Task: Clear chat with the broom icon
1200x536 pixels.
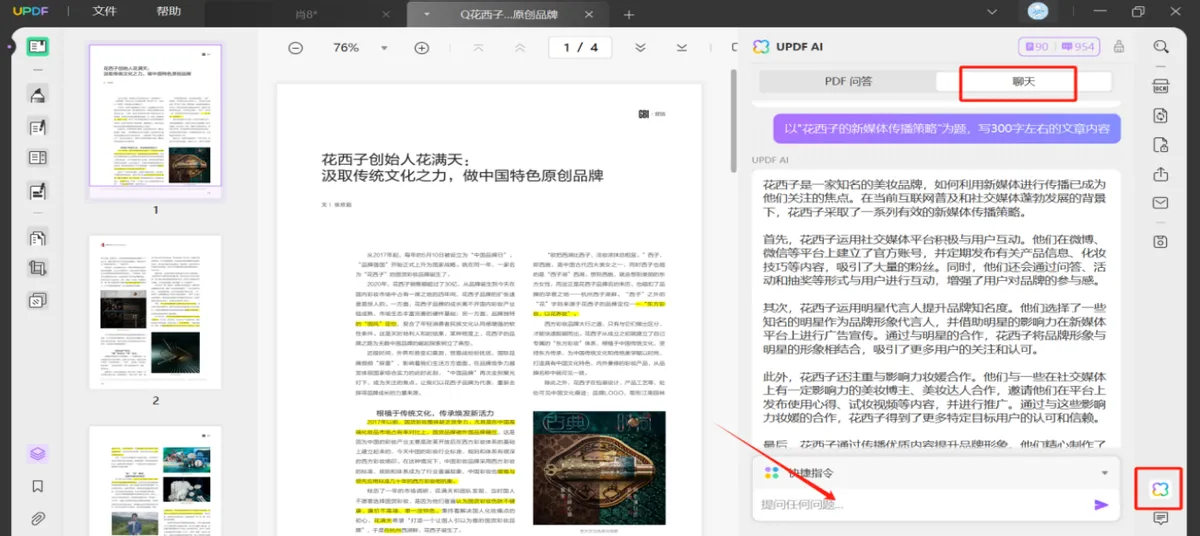Action: pos(1119,46)
